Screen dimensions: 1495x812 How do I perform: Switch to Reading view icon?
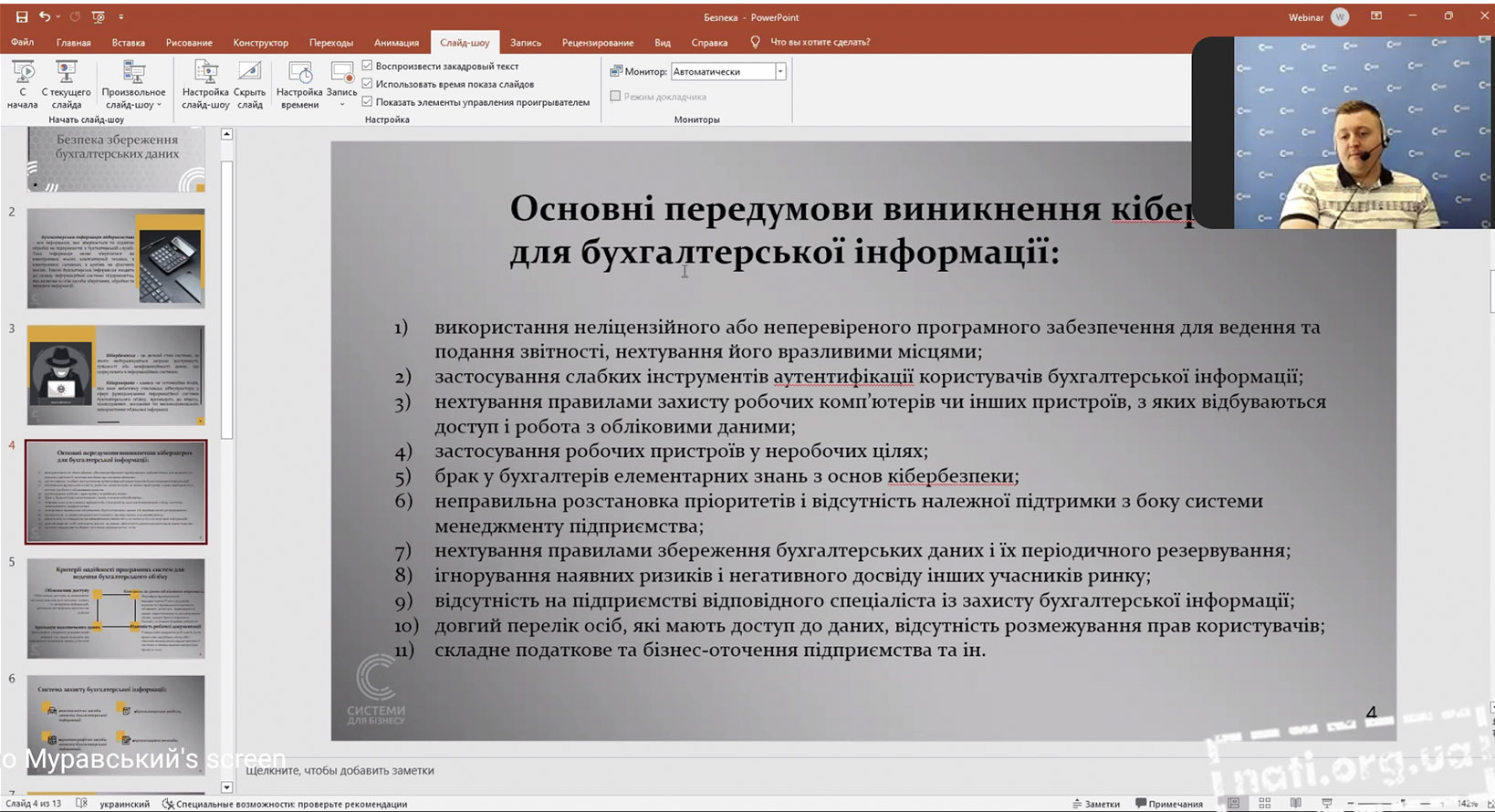pyautogui.click(x=1296, y=803)
